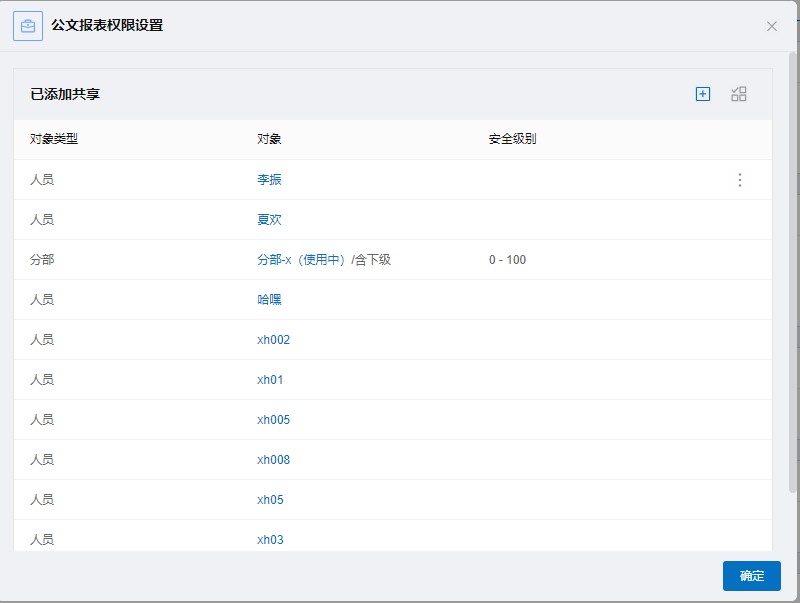
Task: Select the 分部 row security level 0 - 100
Action: (507, 260)
